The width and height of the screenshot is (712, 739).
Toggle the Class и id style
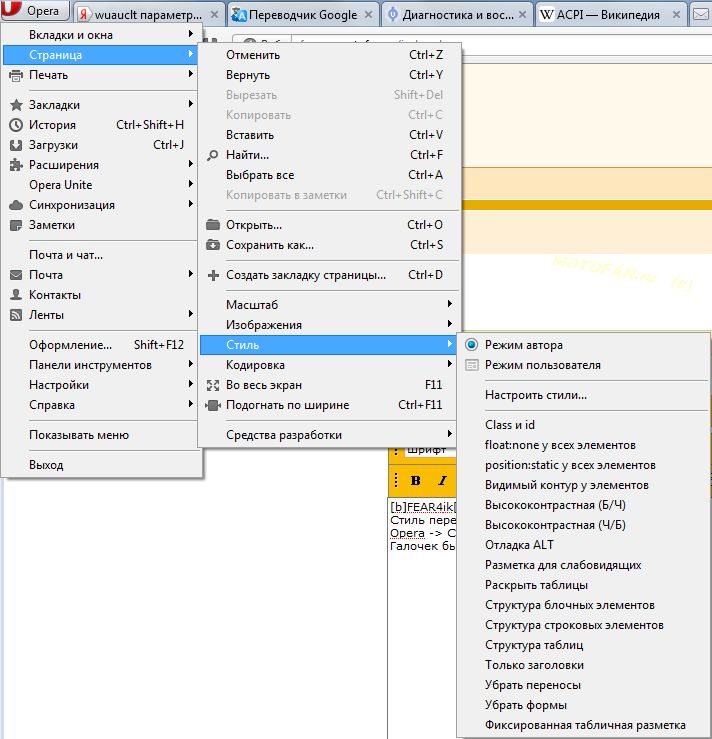(x=583, y=425)
